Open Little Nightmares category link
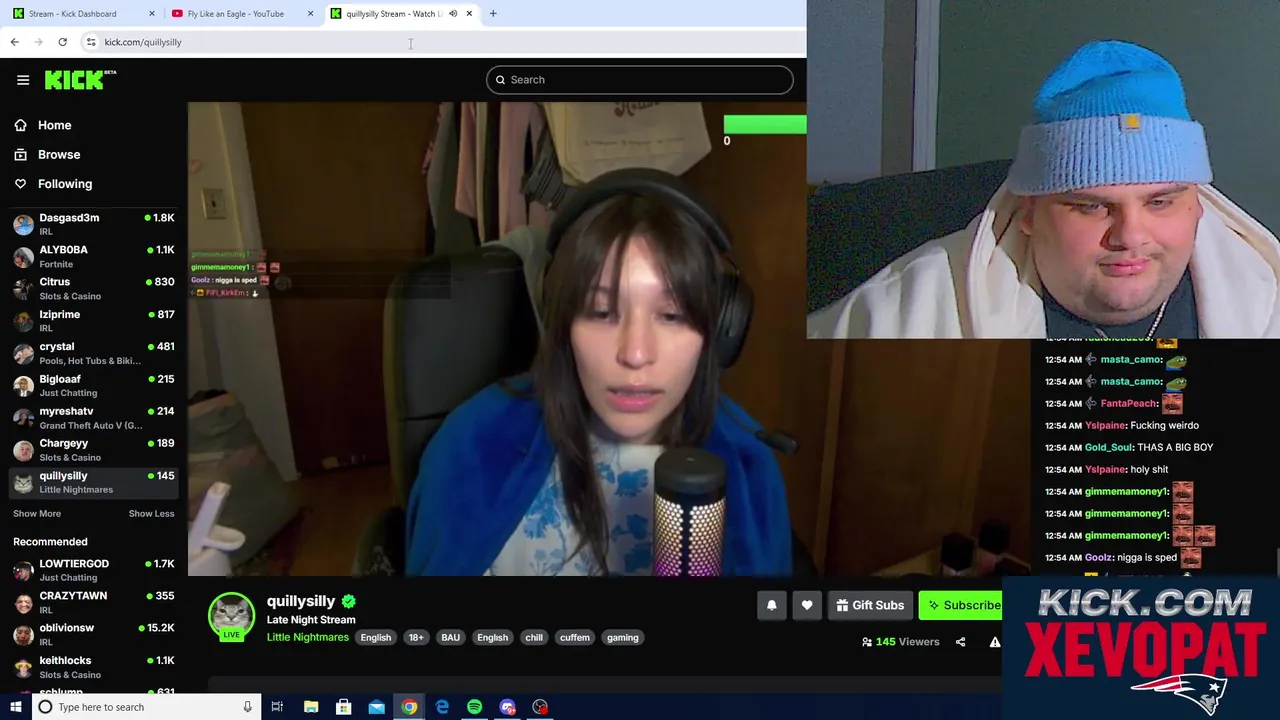The height and width of the screenshot is (720, 1280). 307,637
